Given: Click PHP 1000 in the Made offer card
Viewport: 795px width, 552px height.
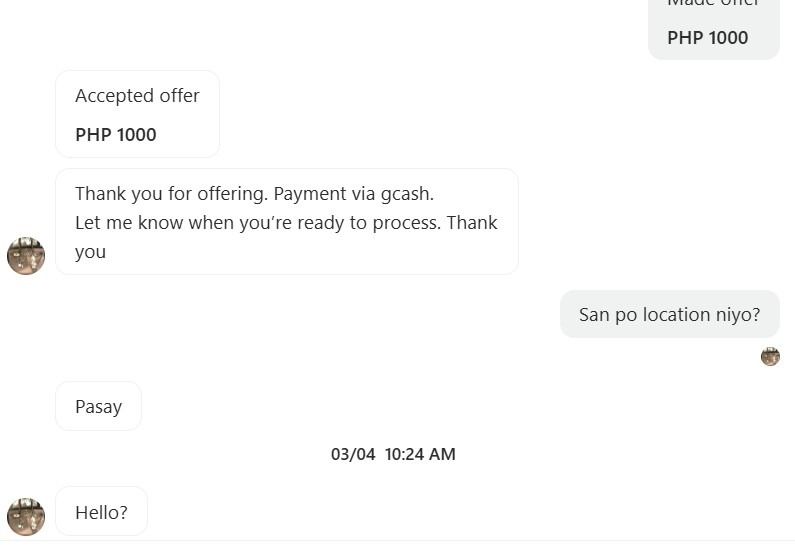Looking at the screenshot, I should 708,38.
